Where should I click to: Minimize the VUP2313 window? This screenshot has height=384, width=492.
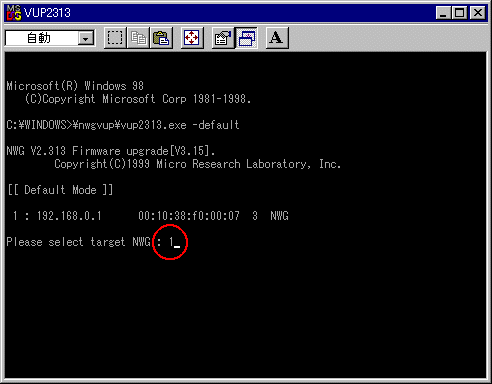click(x=444, y=13)
